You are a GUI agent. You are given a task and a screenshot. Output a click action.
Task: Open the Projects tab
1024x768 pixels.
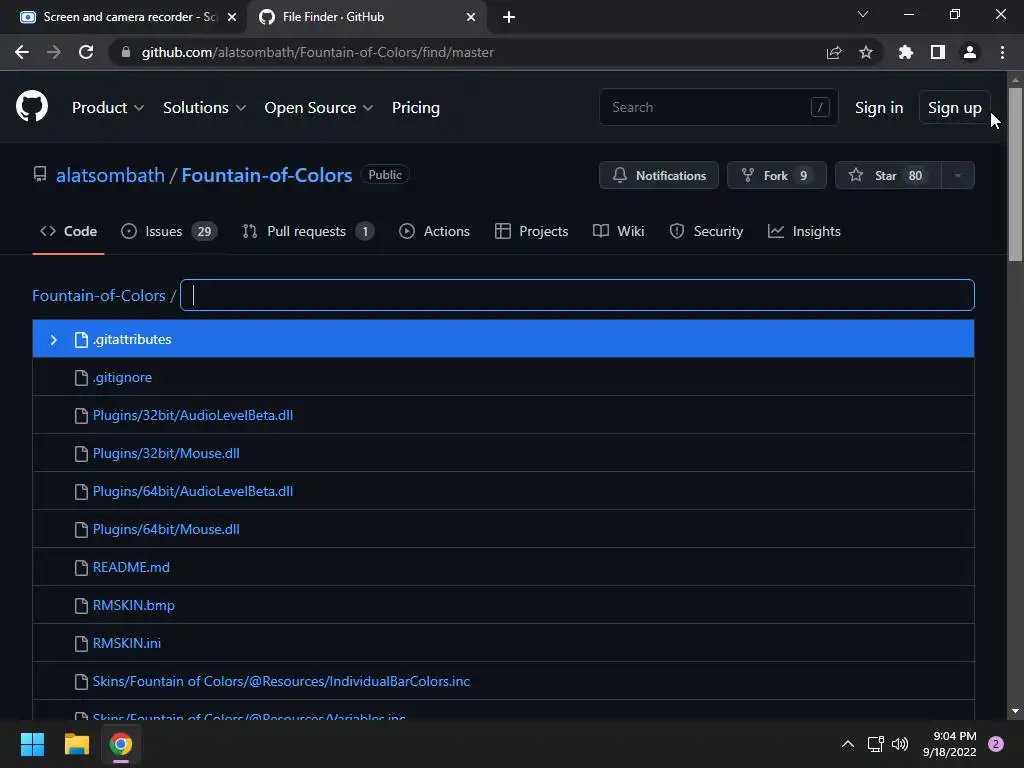532,231
